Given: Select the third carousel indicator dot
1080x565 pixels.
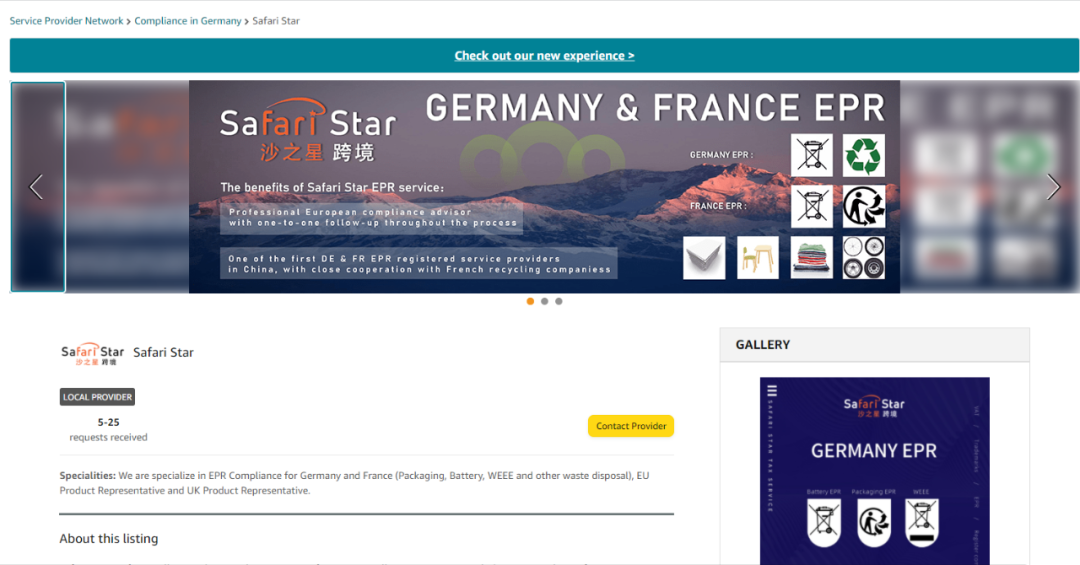Looking at the screenshot, I should coord(558,301).
